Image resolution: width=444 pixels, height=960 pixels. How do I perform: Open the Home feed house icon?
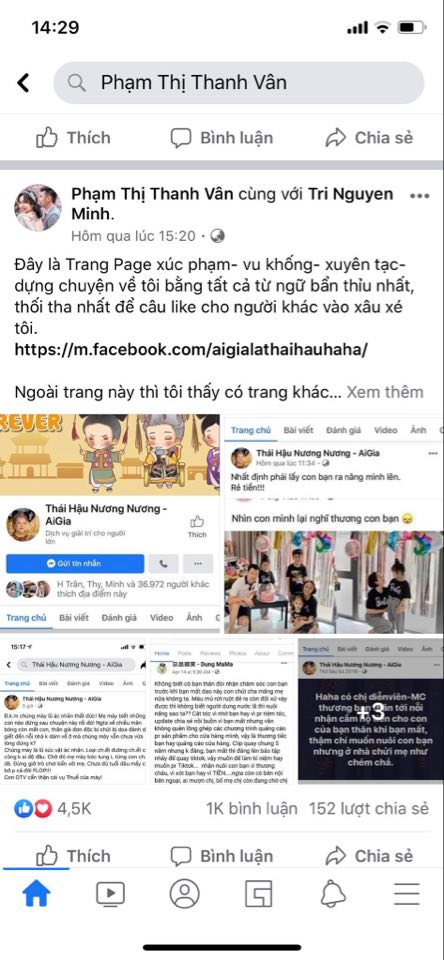pyautogui.click(x=36, y=894)
